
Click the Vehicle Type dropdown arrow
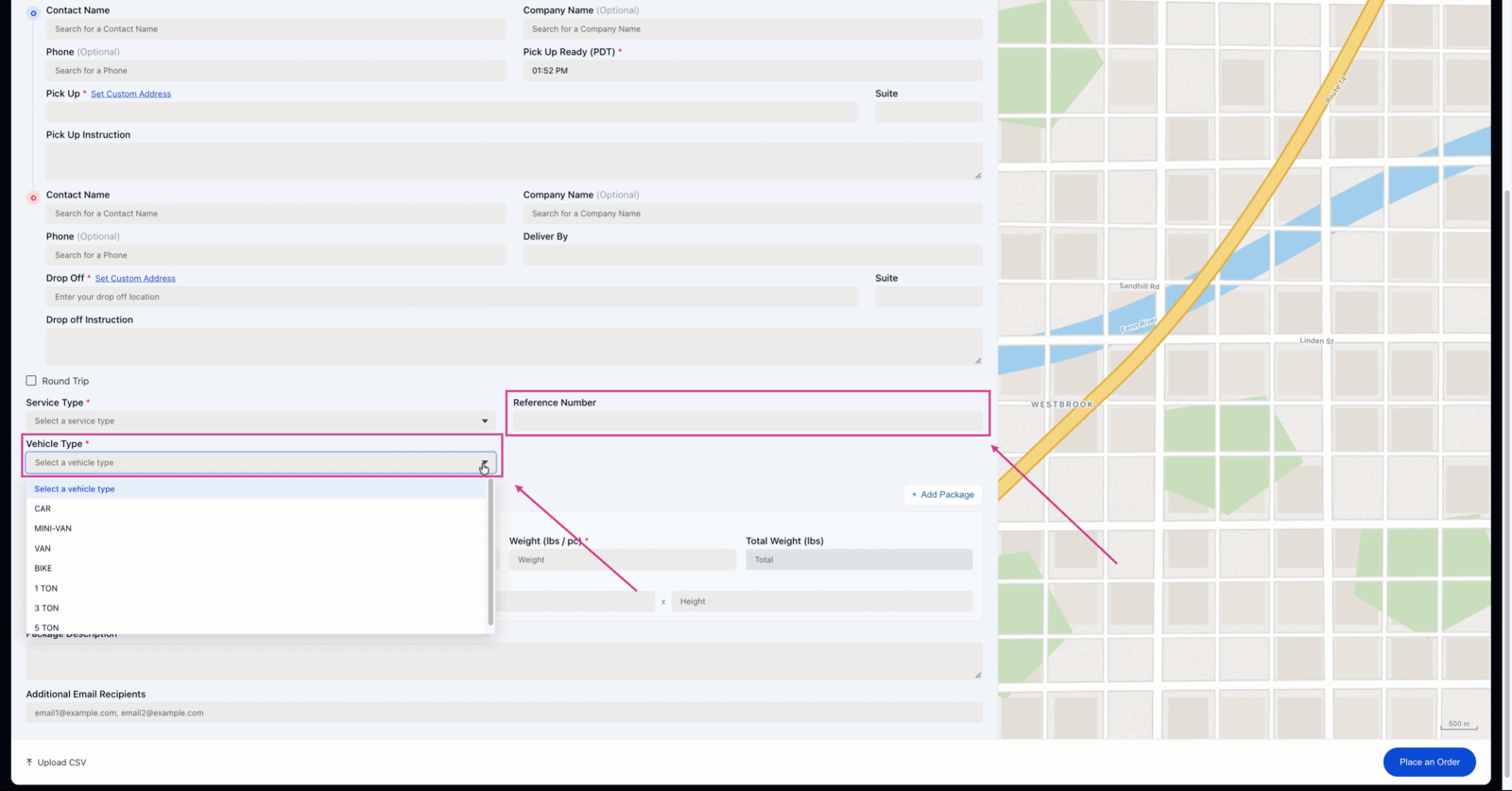pyautogui.click(x=484, y=463)
